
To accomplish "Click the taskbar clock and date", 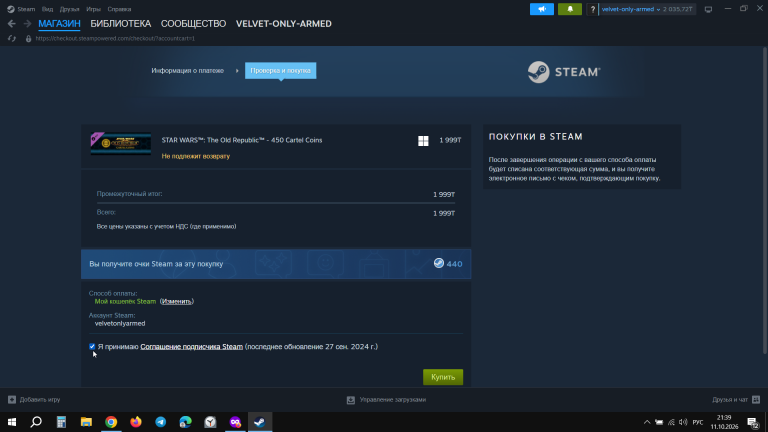I will [724, 422].
